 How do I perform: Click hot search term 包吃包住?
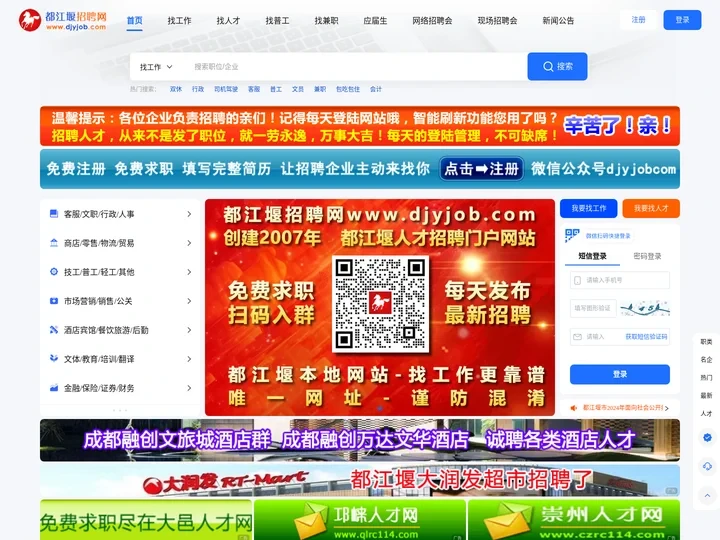[348, 89]
